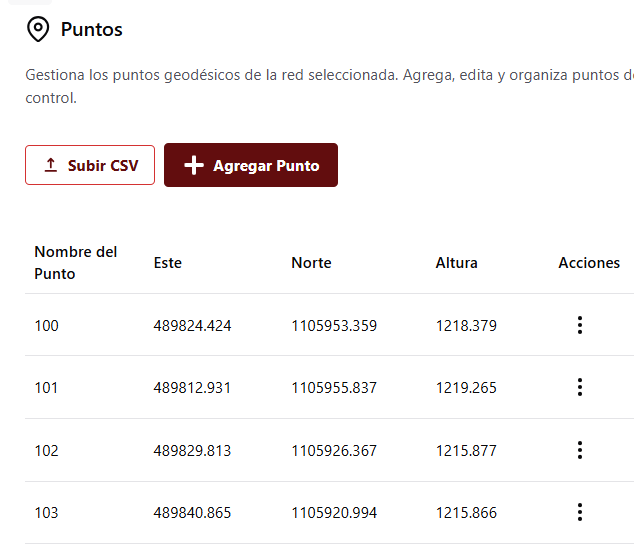Click the Norte column header

click(311, 263)
